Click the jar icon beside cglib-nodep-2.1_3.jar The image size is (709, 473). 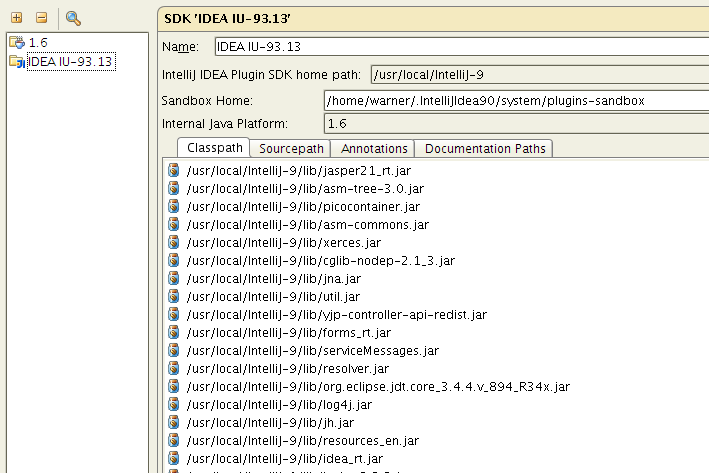[x=174, y=260]
